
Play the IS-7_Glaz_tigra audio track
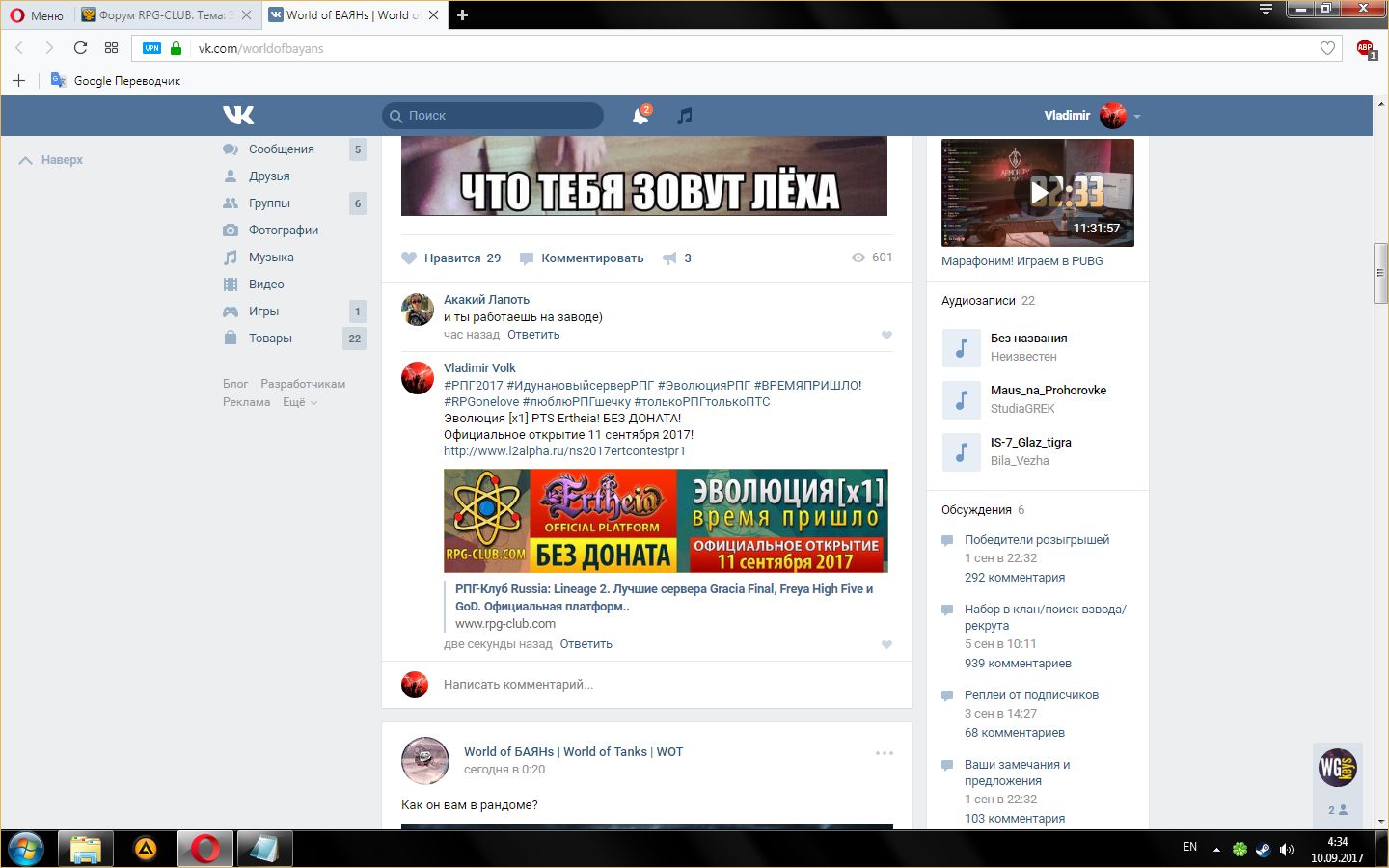point(961,452)
